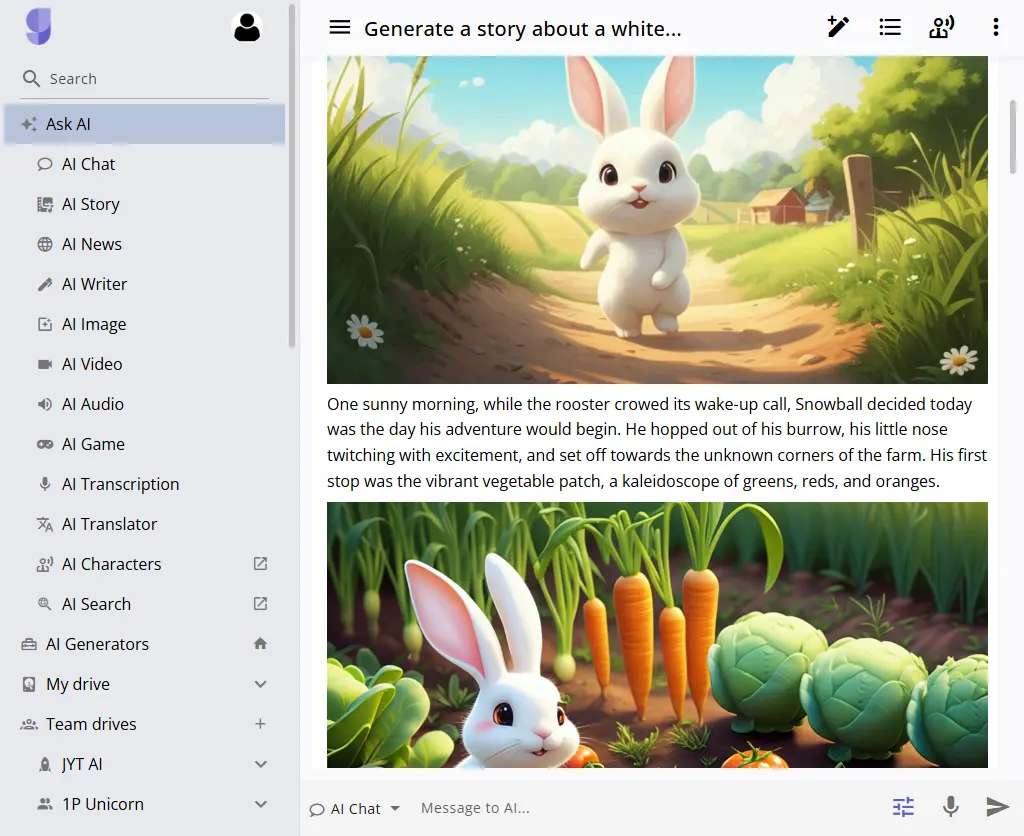Image resolution: width=1024 pixels, height=836 pixels.
Task: Open AI Search from sidebar
Action: (144, 604)
